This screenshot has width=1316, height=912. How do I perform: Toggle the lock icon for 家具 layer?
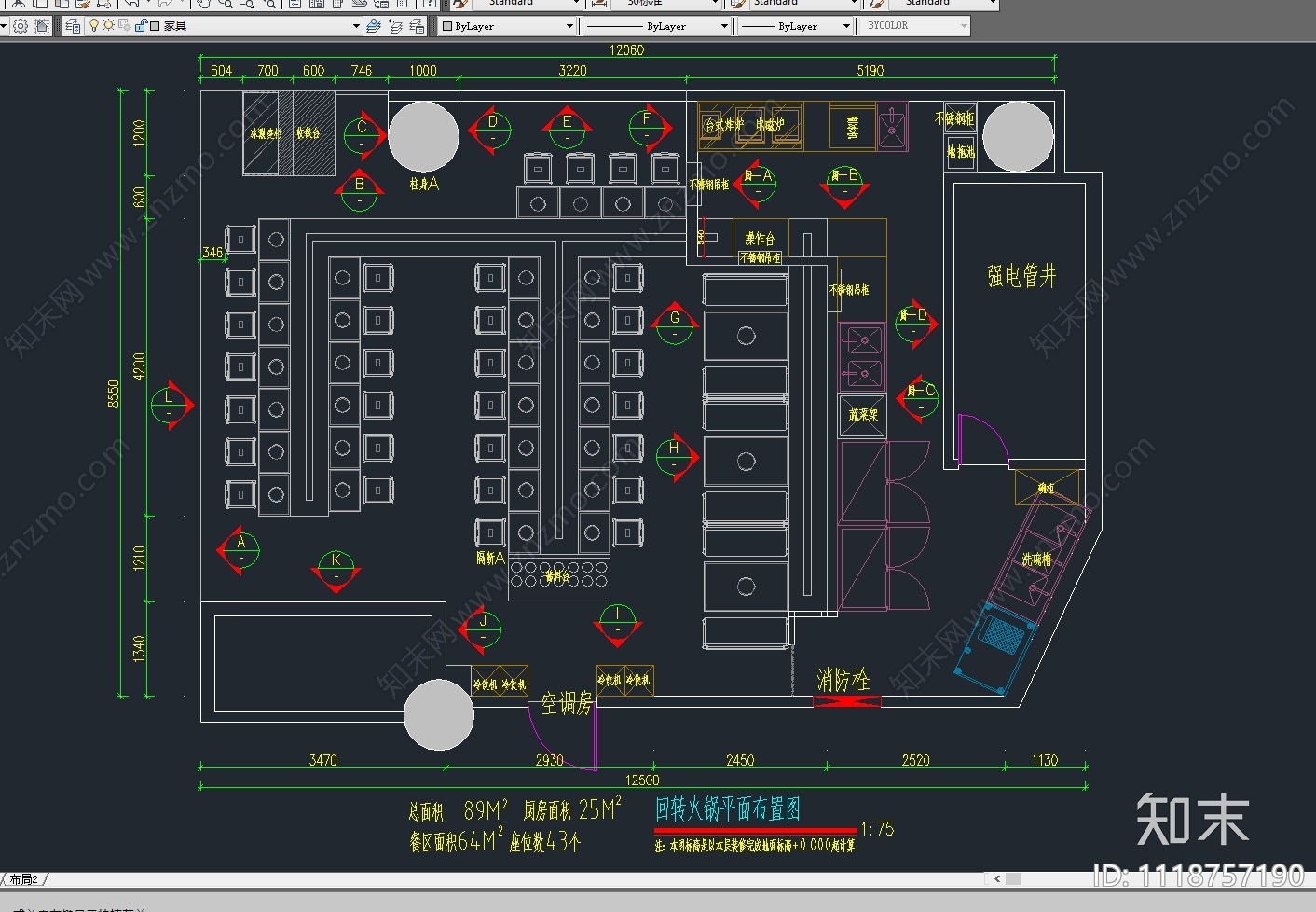tap(140, 26)
